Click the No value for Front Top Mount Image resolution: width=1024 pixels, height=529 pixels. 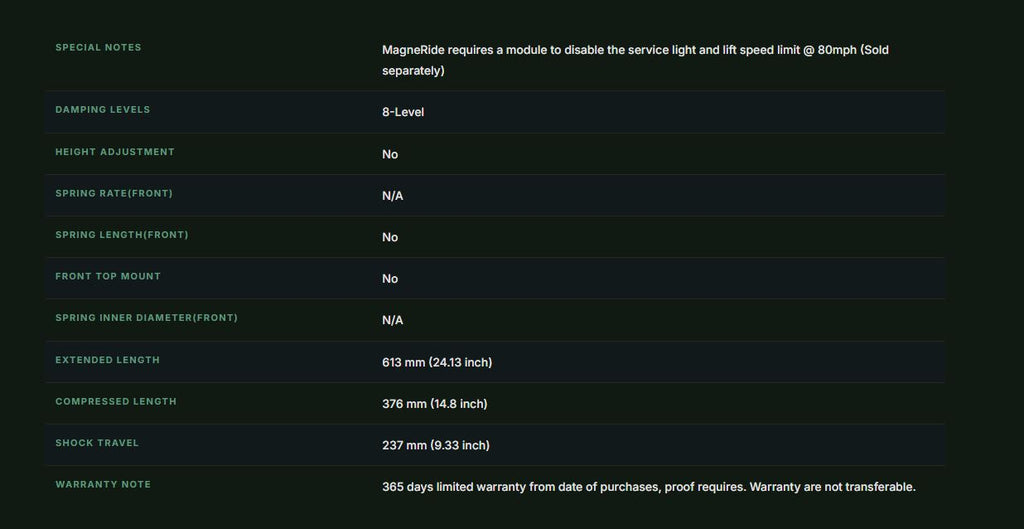coord(390,279)
